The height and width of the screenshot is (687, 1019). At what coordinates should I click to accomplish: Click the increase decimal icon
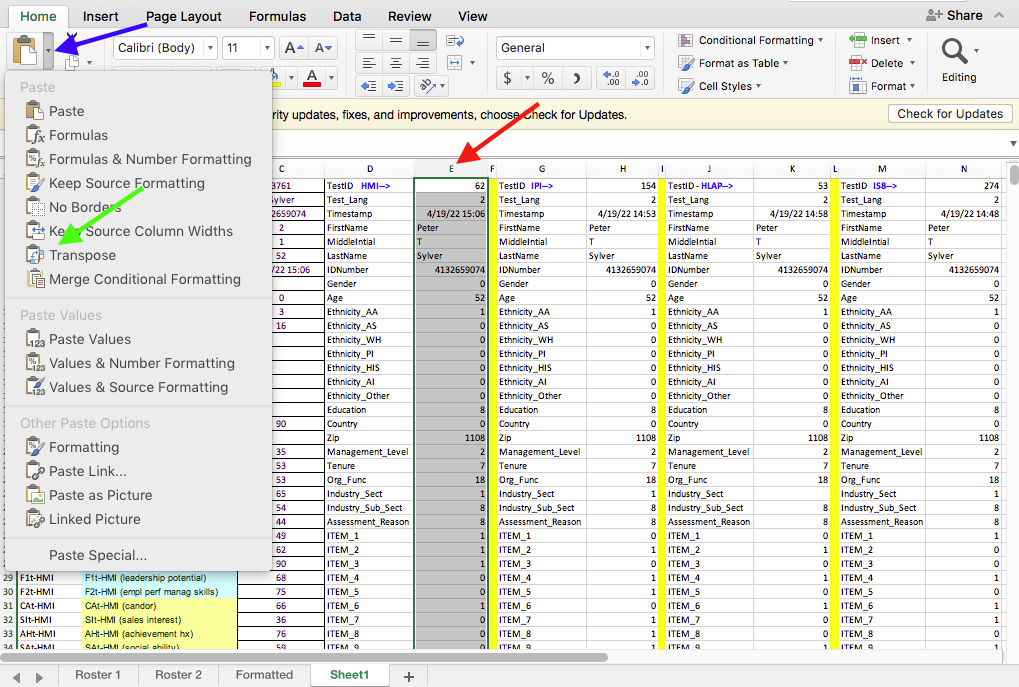[612, 78]
